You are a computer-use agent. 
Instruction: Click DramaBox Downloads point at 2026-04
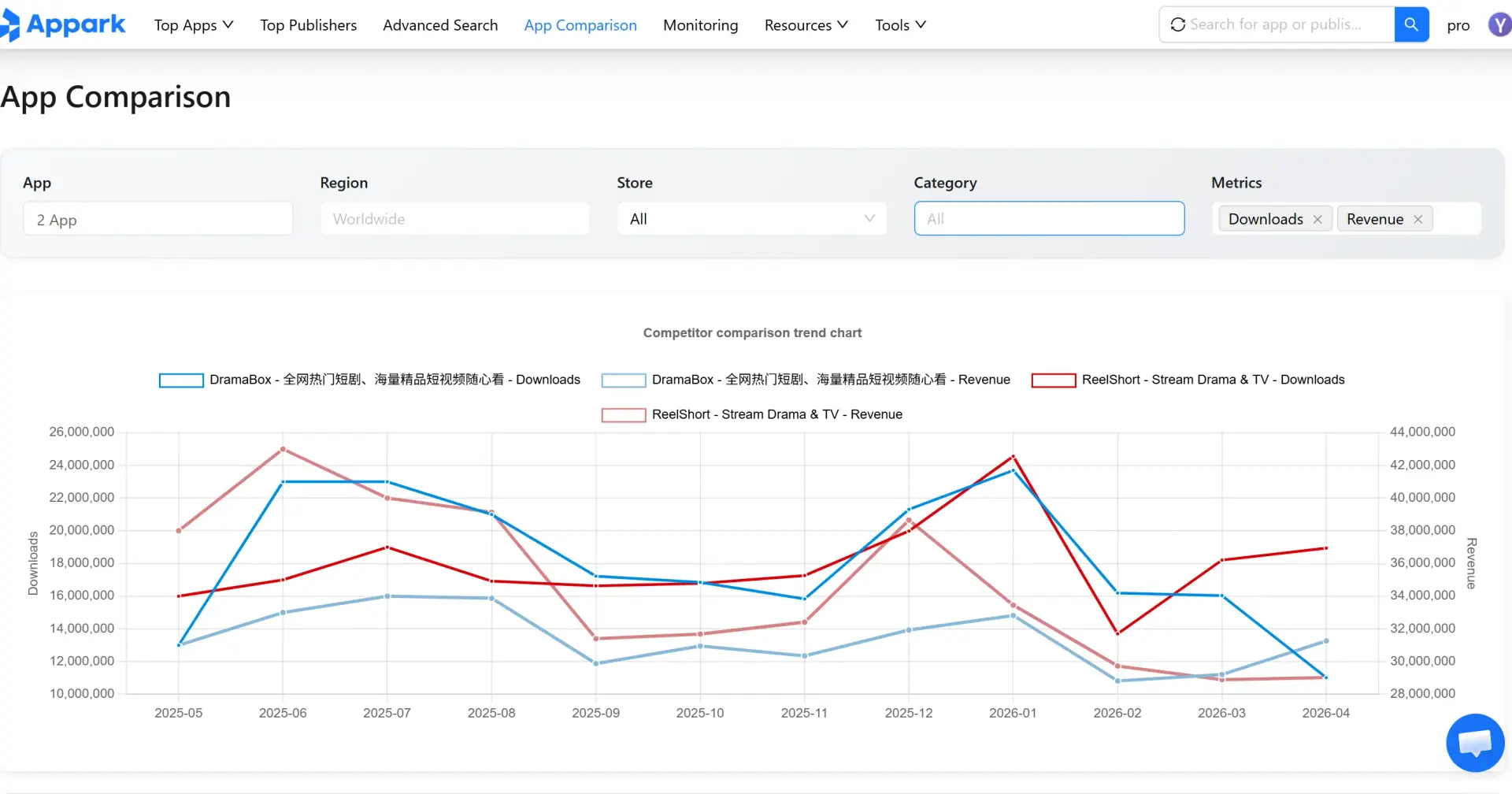[x=1326, y=677]
